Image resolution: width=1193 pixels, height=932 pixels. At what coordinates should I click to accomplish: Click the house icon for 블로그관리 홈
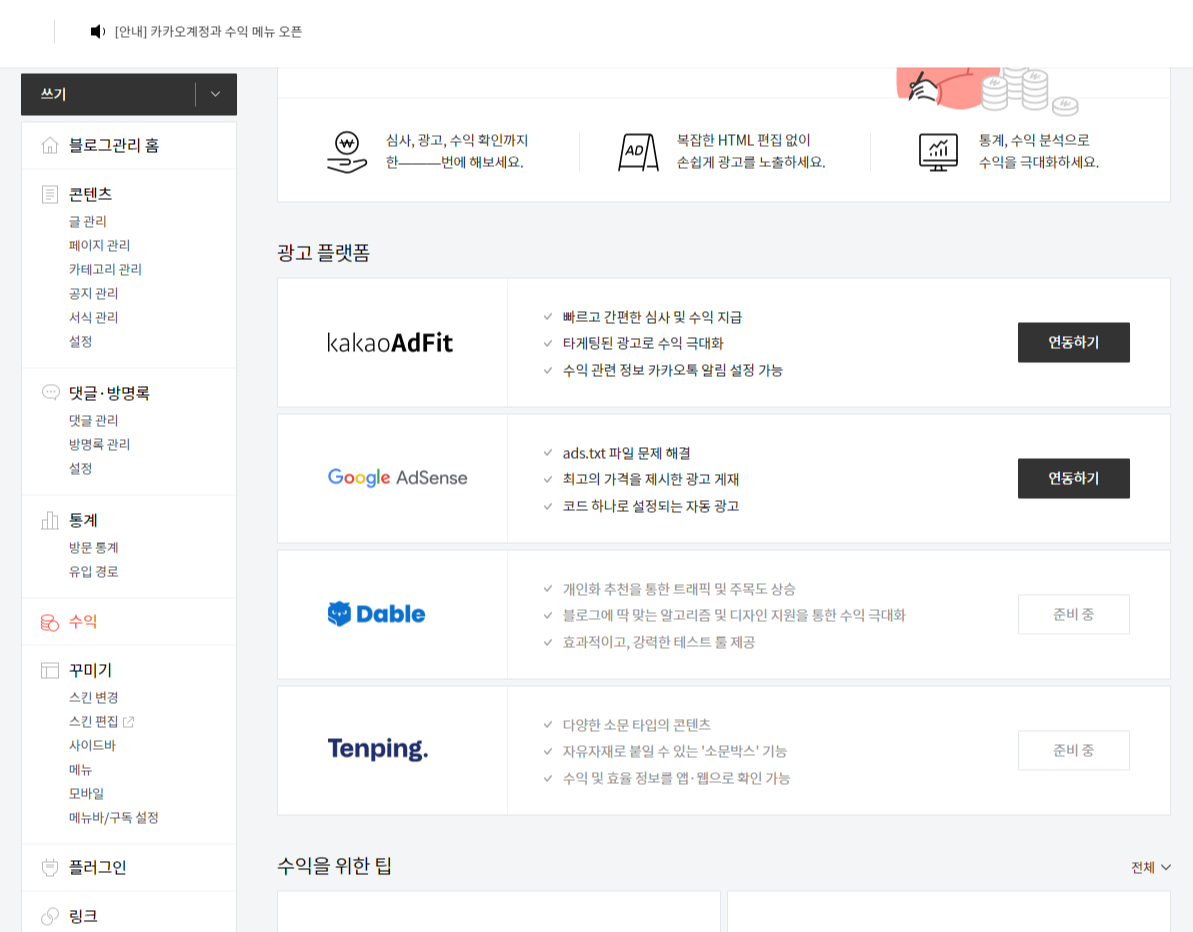click(x=49, y=145)
